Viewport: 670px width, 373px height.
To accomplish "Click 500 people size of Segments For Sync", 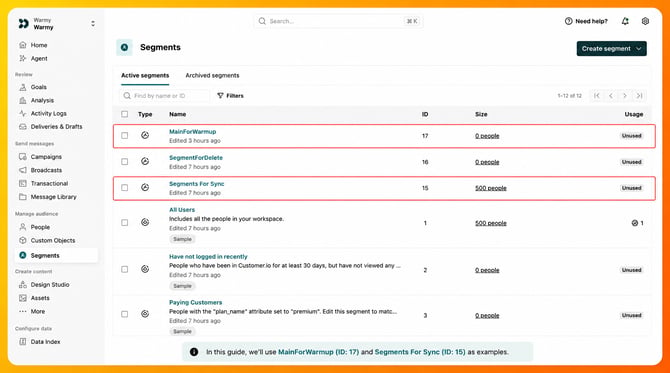I will pyautogui.click(x=491, y=188).
